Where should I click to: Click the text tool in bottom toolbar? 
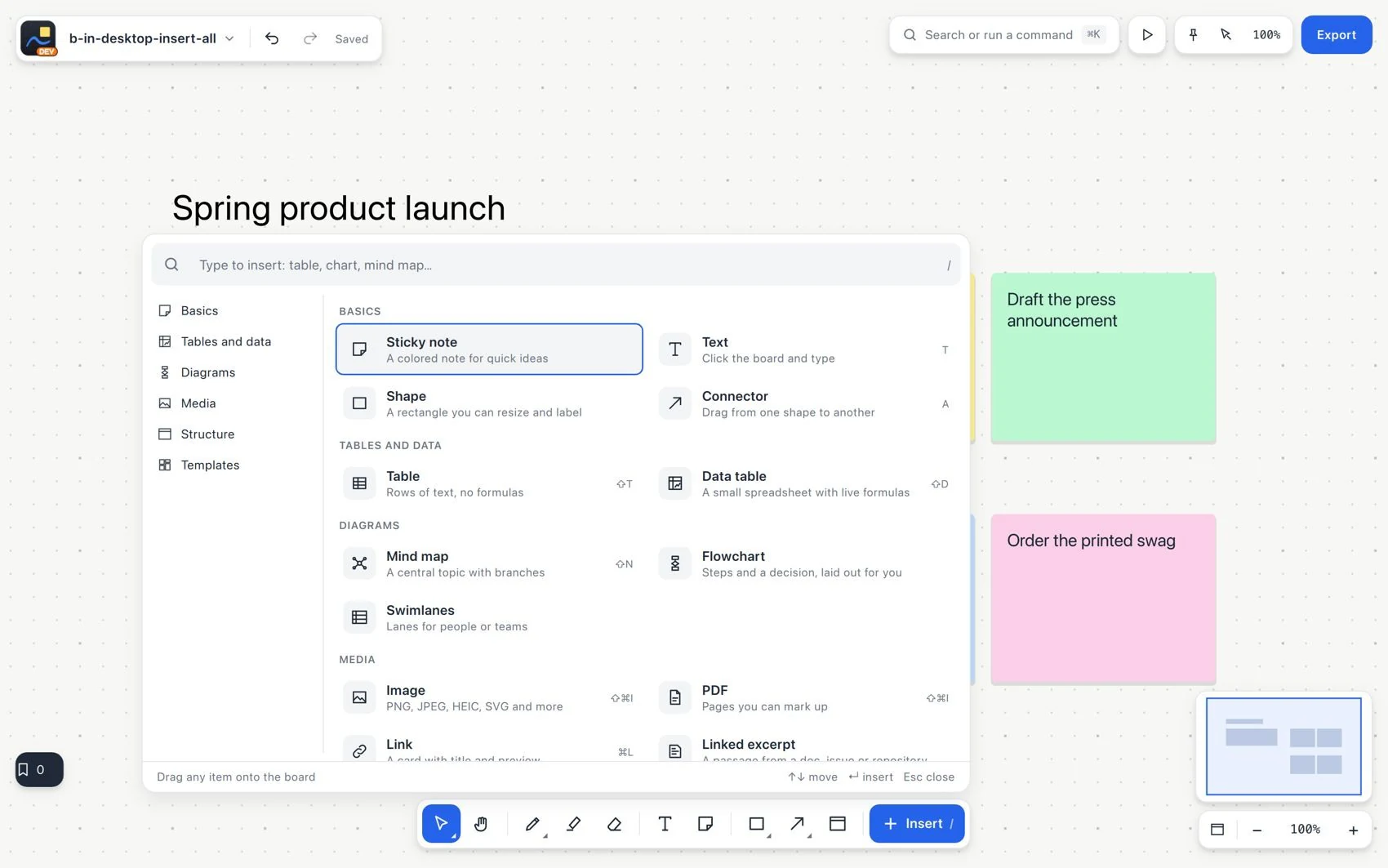665,824
